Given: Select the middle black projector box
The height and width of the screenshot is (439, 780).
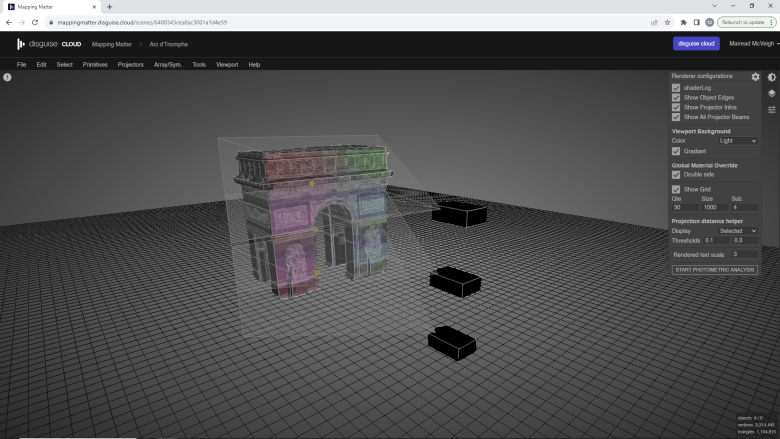Looking at the screenshot, I should click(455, 282).
